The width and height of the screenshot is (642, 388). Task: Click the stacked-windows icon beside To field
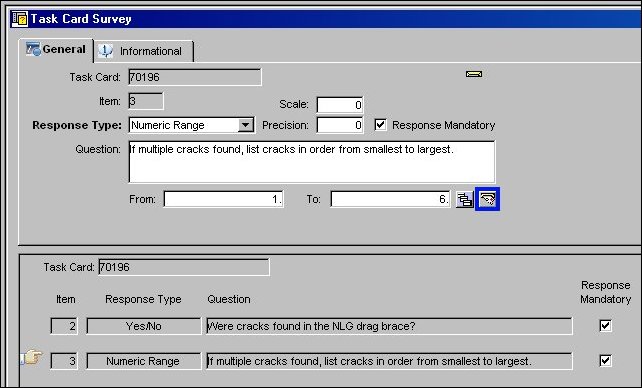(x=464, y=200)
